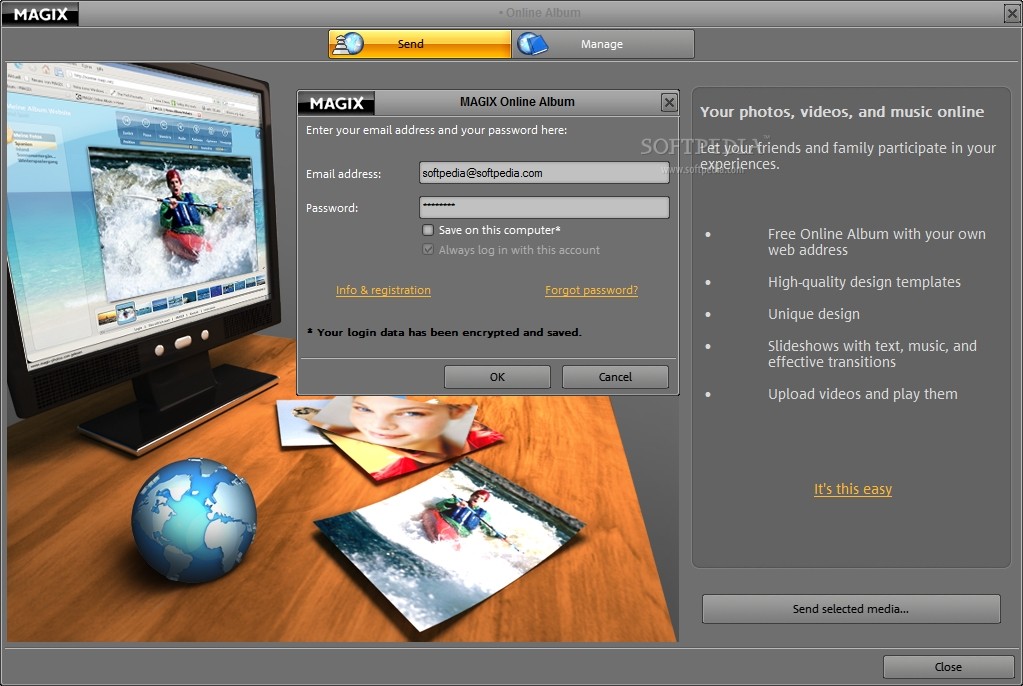Click 'Your photos, videos, and music online' heading
1023x686 pixels.
pyautogui.click(x=842, y=112)
